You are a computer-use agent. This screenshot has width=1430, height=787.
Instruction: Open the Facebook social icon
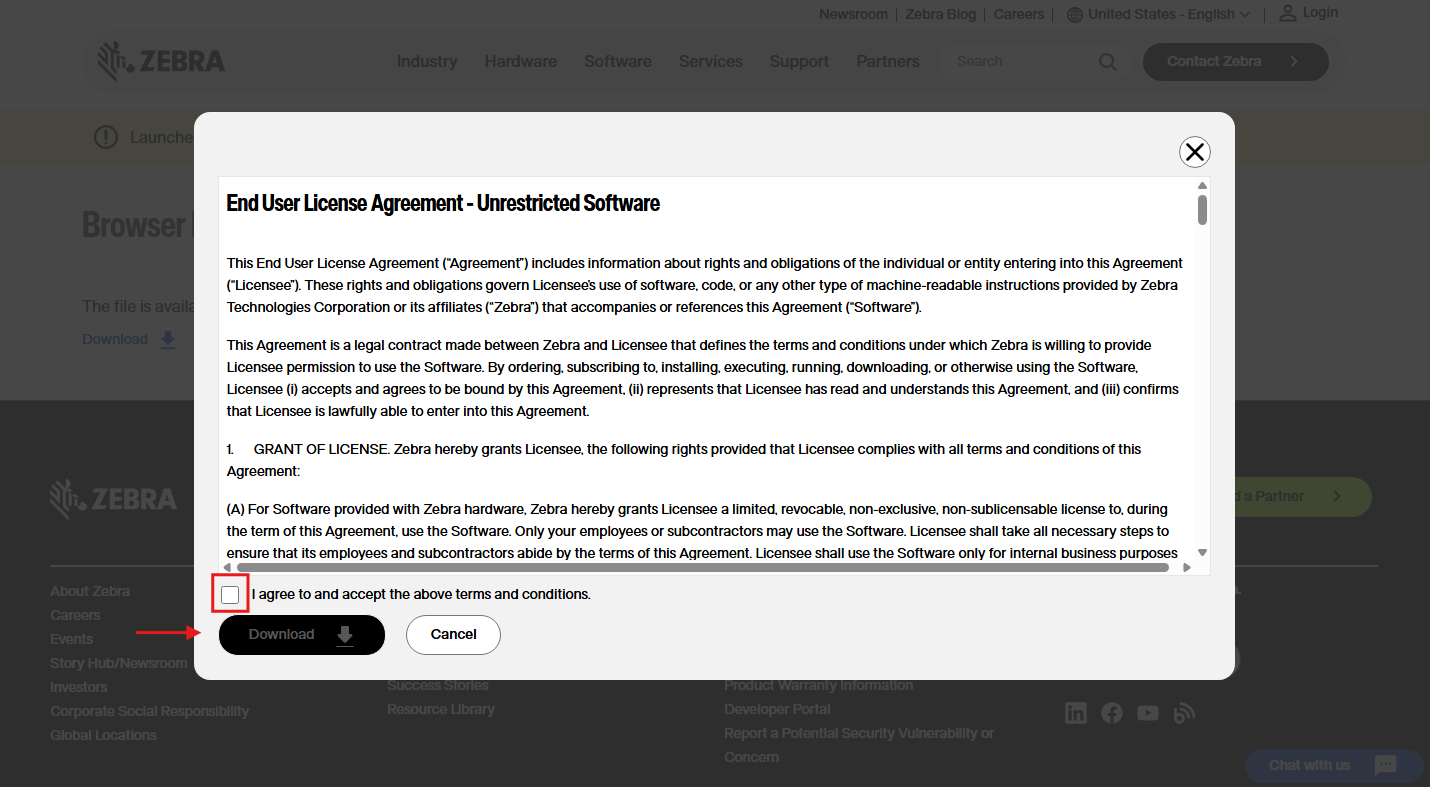point(1112,713)
